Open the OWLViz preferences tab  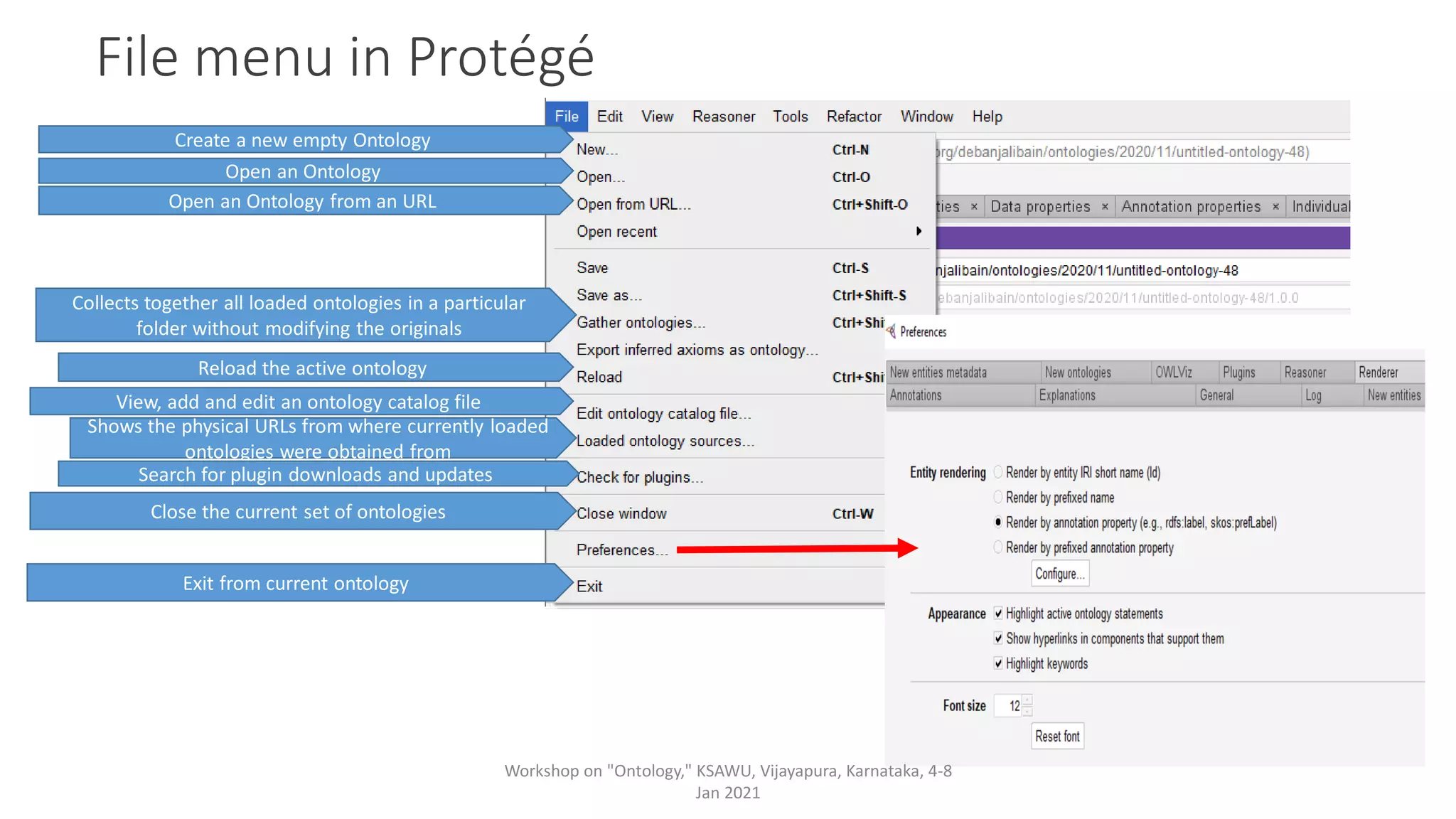pyautogui.click(x=1184, y=373)
